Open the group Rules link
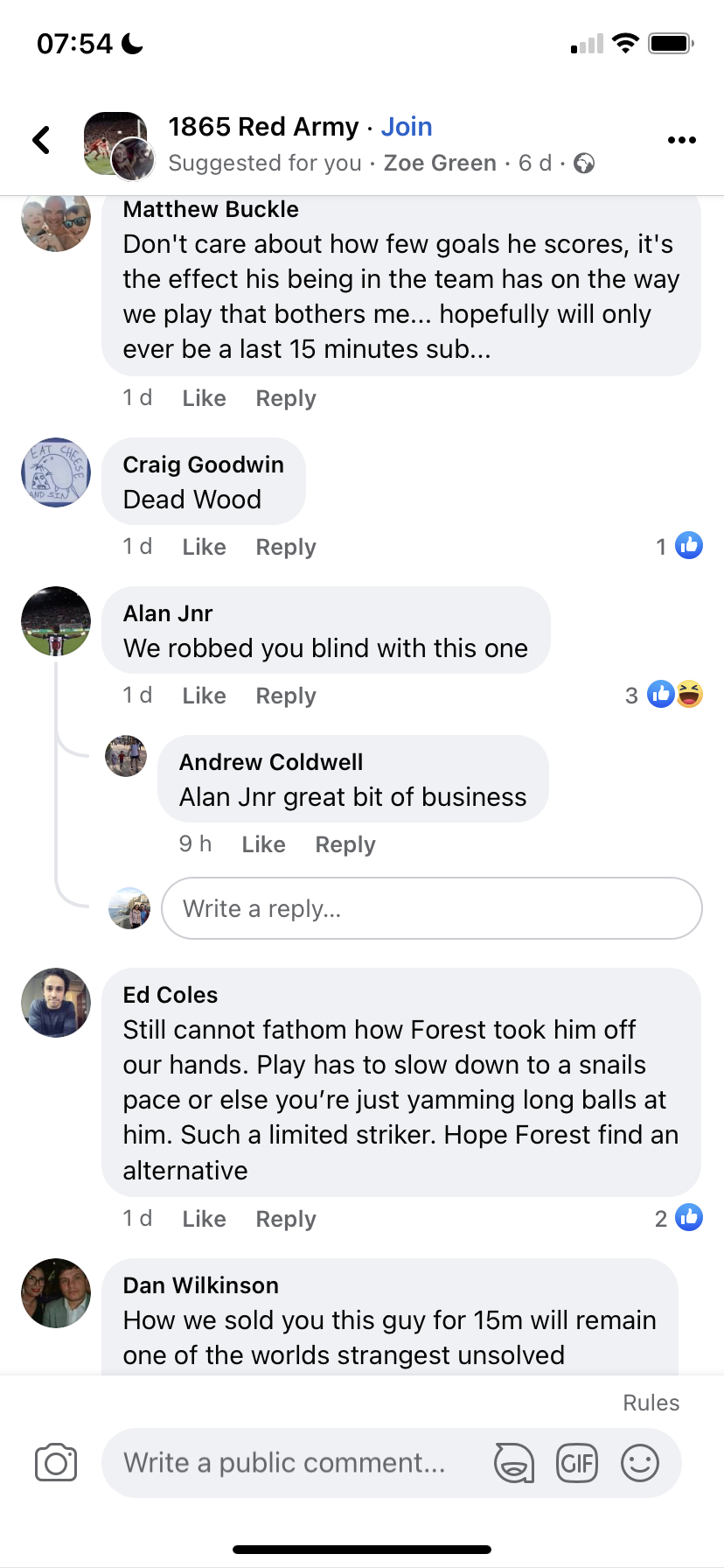Viewport: 724px width, 1568px height. pyautogui.click(x=651, y=1403)
